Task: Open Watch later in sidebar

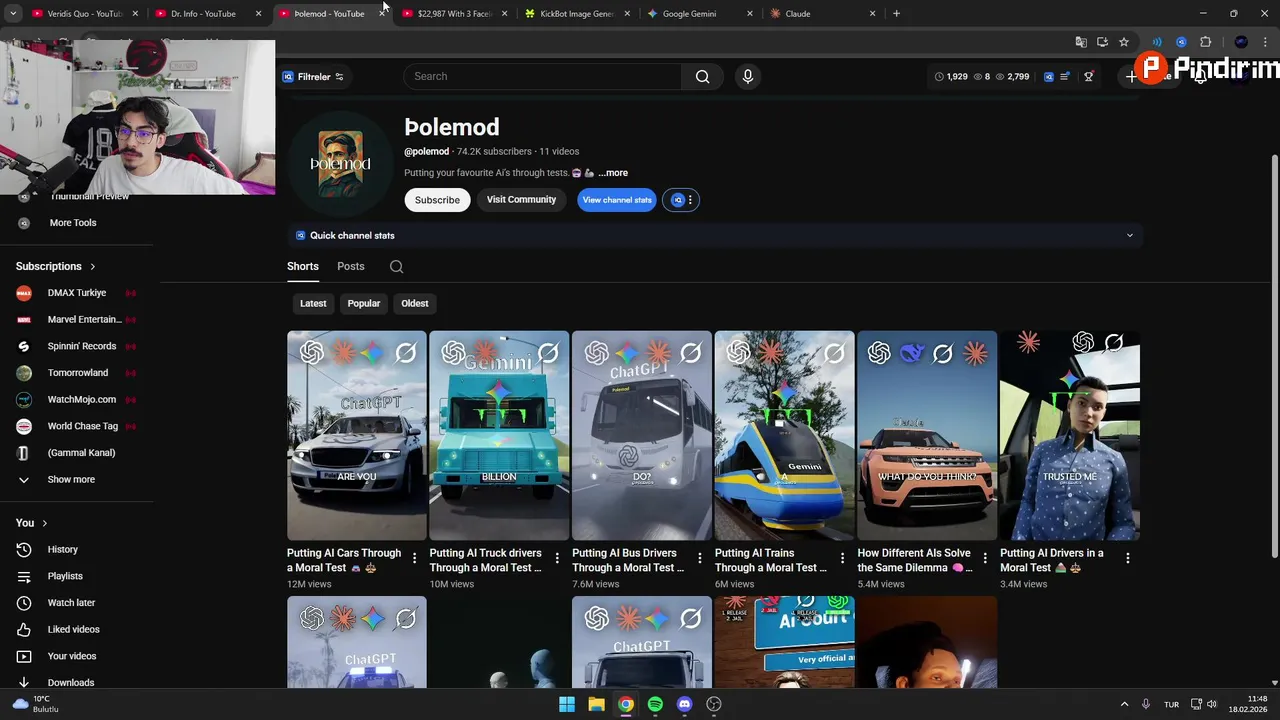Action: click(71, 603)
